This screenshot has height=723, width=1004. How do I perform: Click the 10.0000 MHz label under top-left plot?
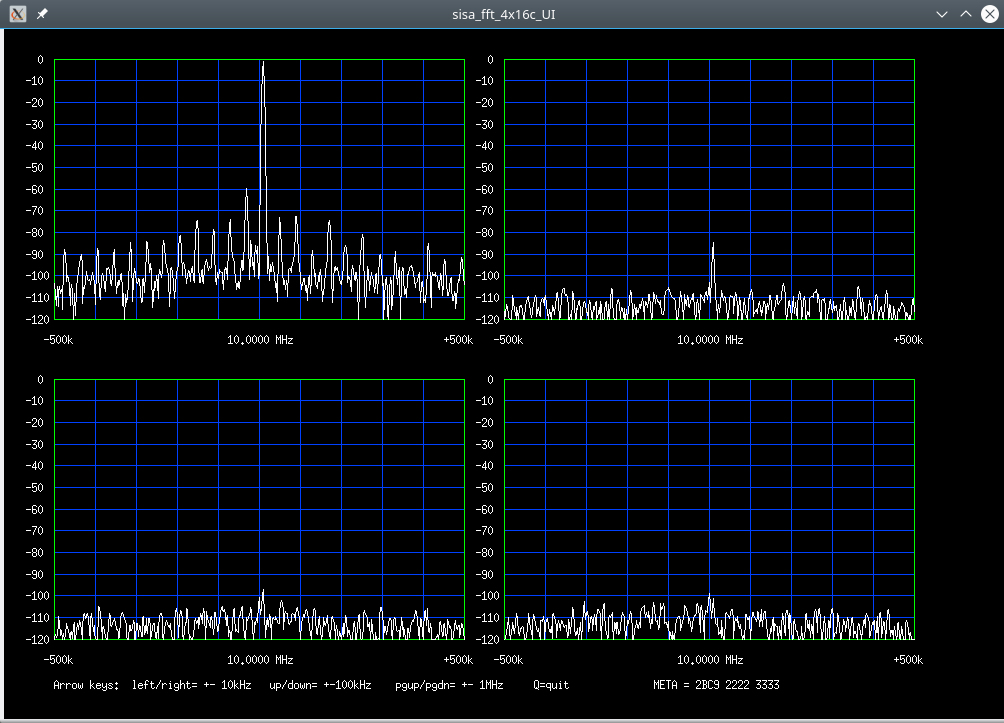click(258, 339)
